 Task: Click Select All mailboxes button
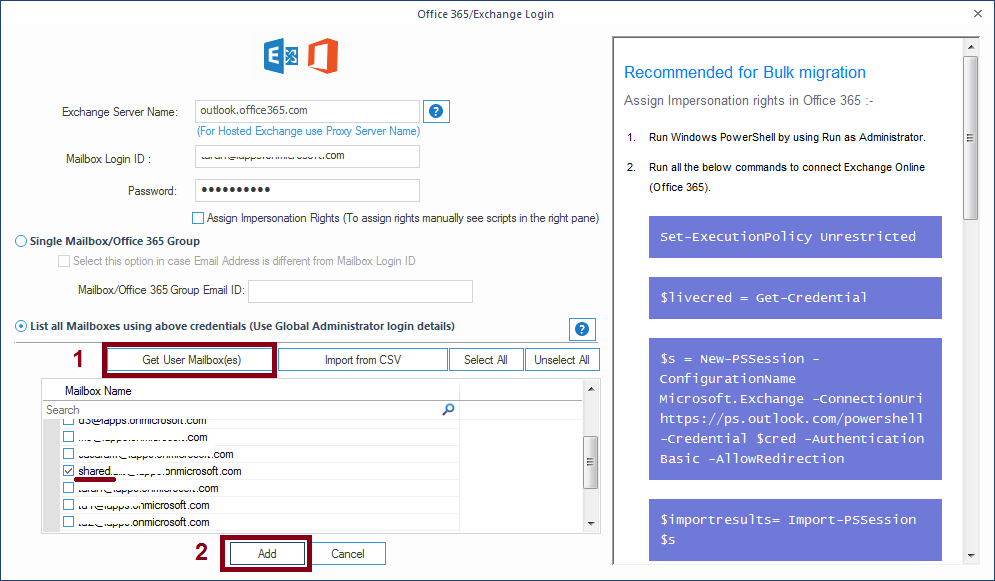click(485, 360)
